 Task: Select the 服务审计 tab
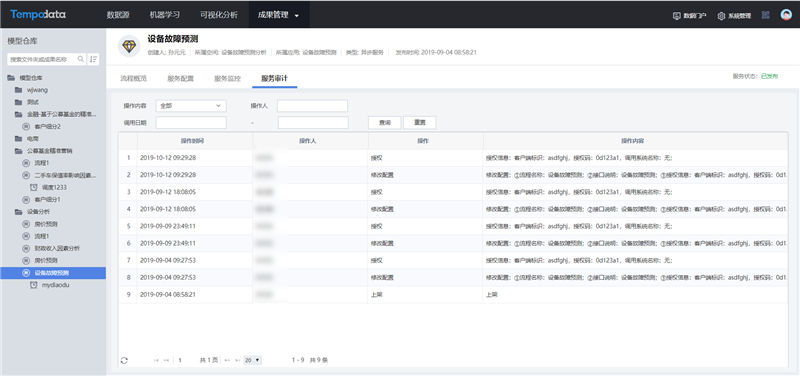click(274, 79)
